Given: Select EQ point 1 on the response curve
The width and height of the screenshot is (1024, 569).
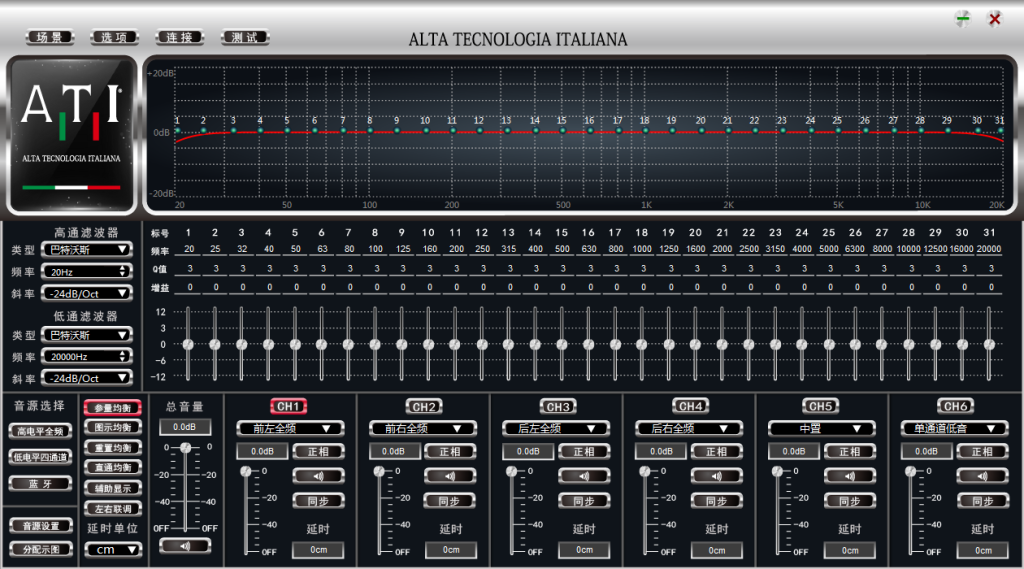Looking at the screenshot, I should coord(178,131).
